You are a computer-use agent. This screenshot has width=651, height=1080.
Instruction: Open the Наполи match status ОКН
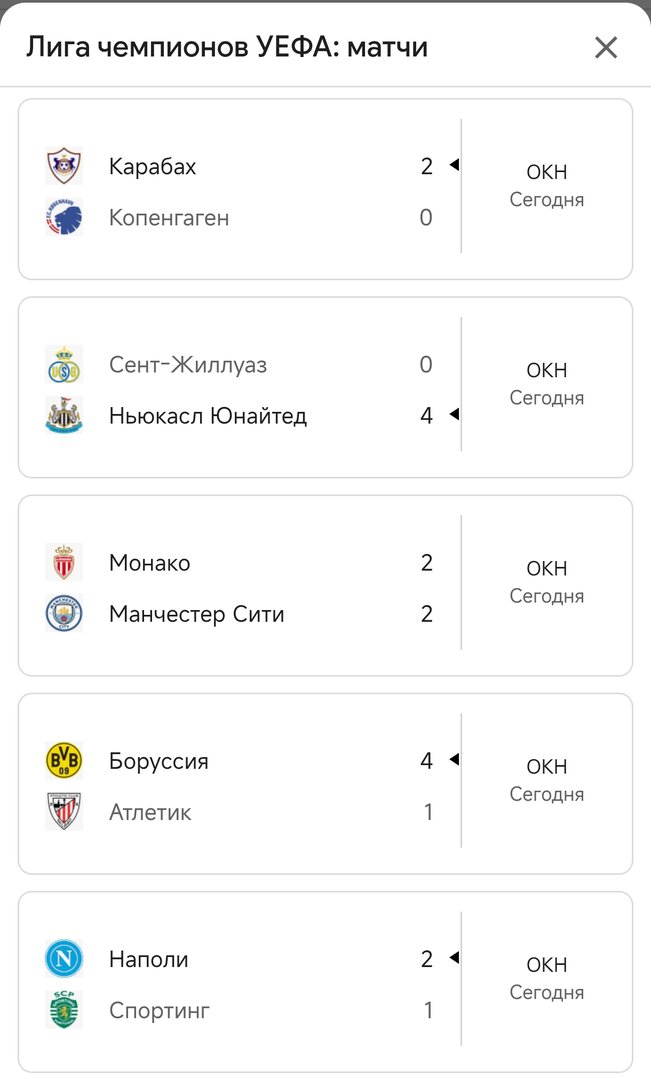pos(546,965)
